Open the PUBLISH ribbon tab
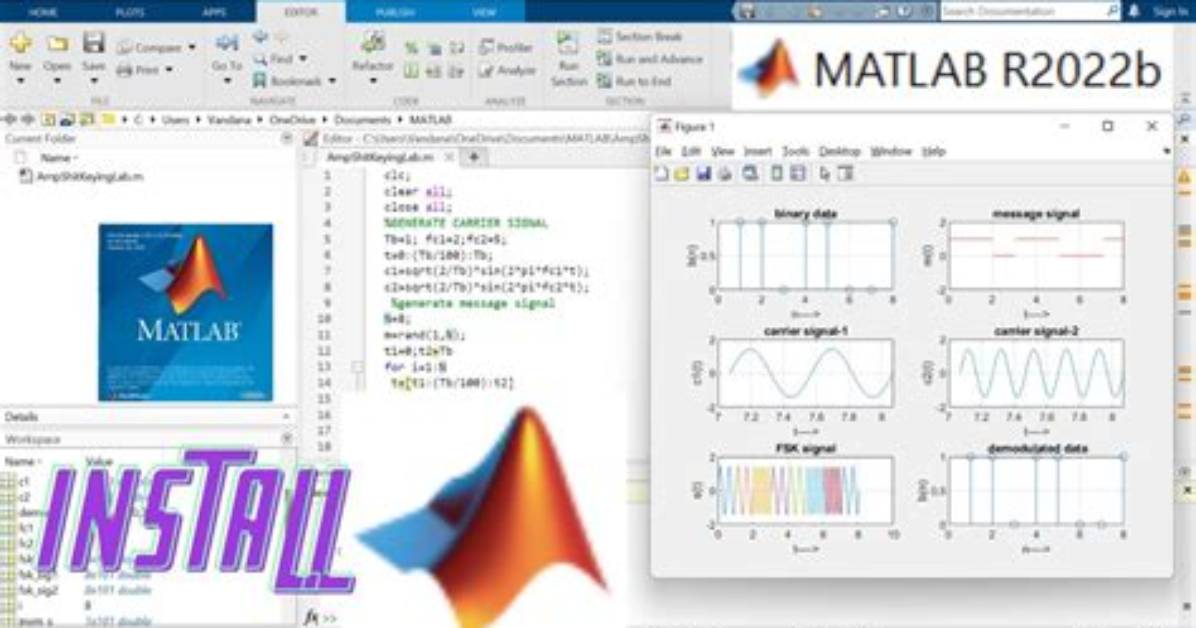Viewport: 1196px width, 628px height. (x=395, y=12)
